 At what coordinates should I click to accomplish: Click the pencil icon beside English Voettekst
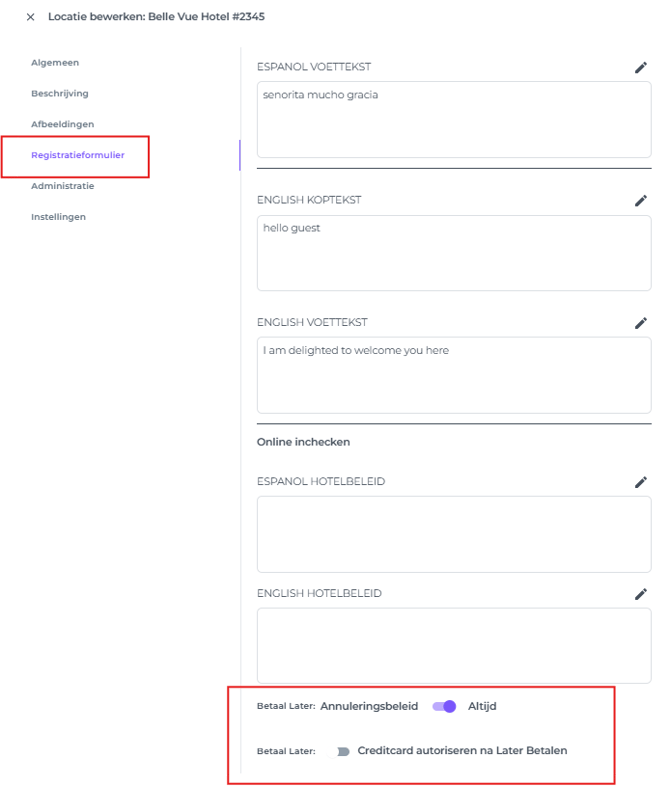[641, 323]
